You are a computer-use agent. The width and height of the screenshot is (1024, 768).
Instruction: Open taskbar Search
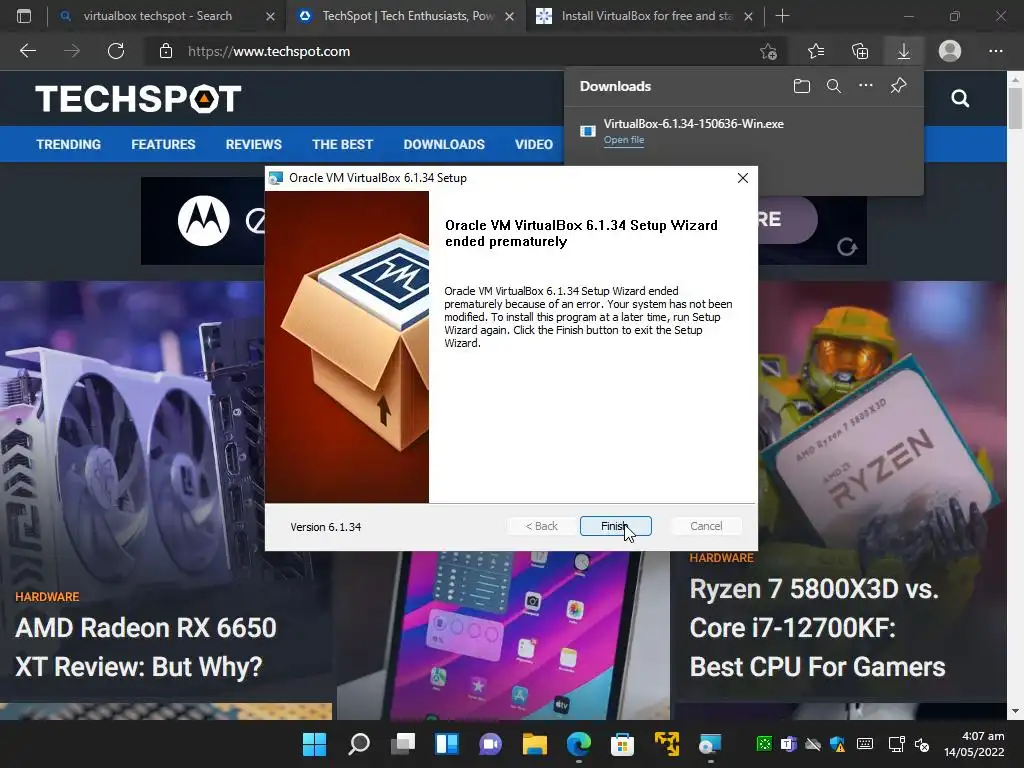pyautogui.click(x=359, y=744)
